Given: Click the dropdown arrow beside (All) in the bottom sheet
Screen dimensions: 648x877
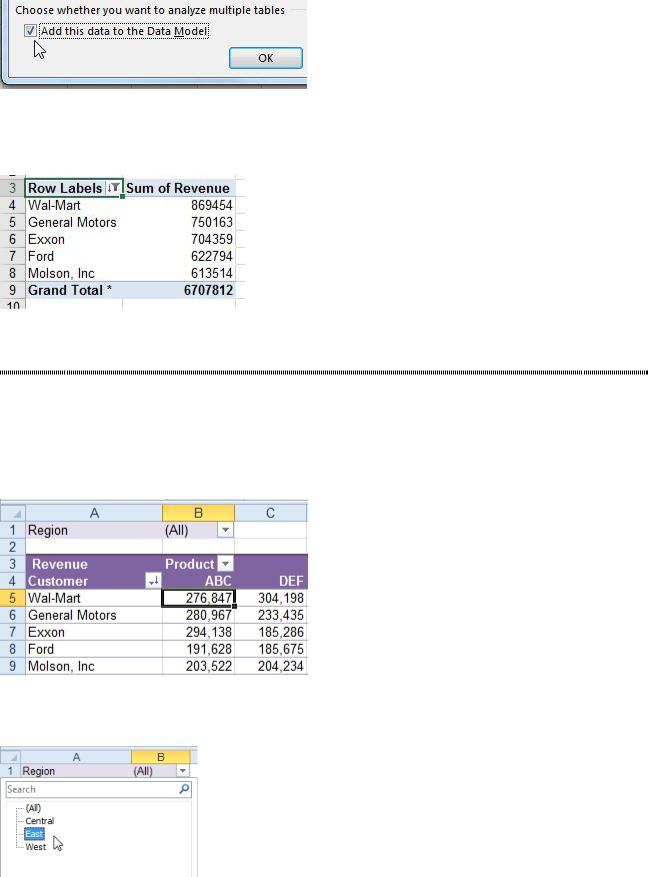Looking at the screenshot, I should click(x=182, y=771).
